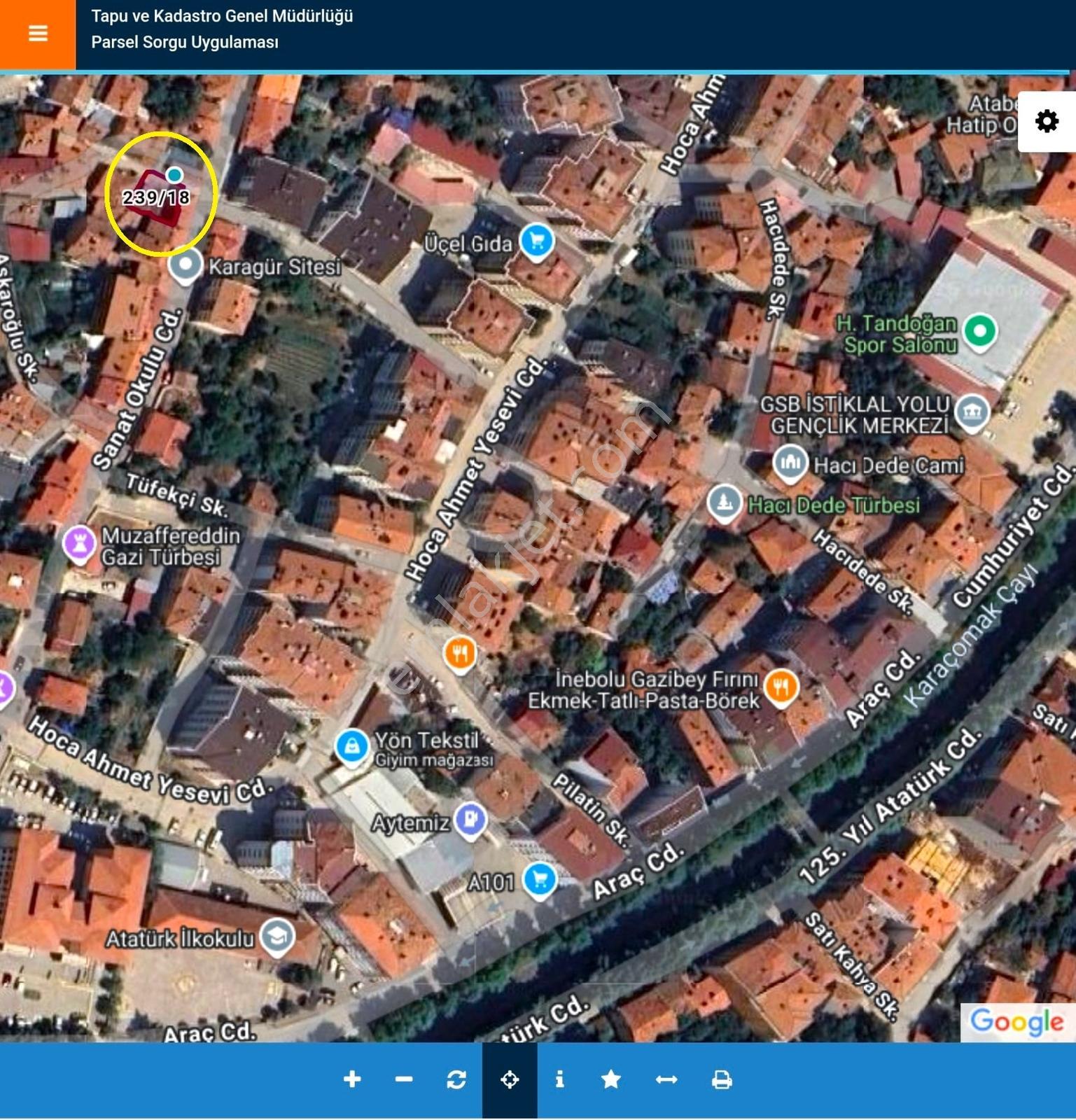
Task: Click the orange restaurant pin near Pilatin Sk.
Action: (x=460, y=654)
